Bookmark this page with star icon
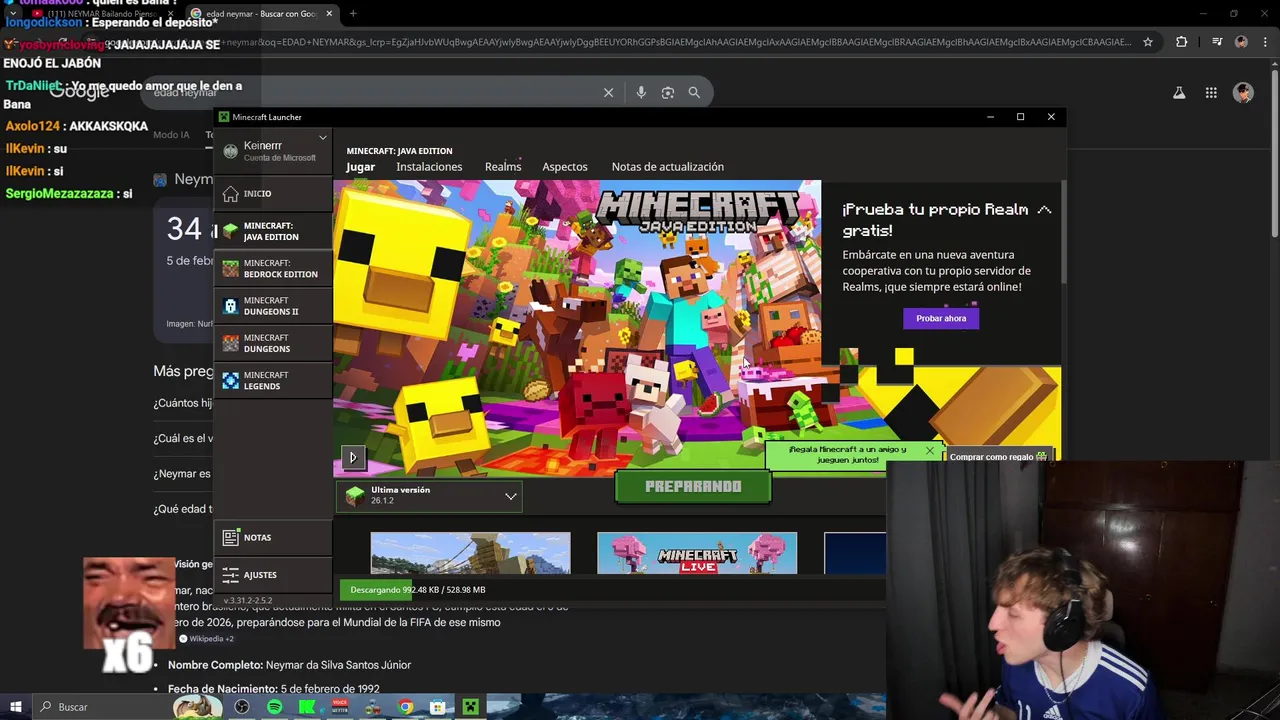The height and width of the screenshot is (720, 1280). coord(1148,42)
